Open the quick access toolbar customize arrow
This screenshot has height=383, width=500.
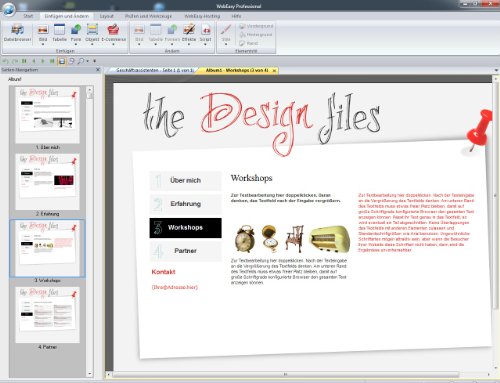pos(95,61)
